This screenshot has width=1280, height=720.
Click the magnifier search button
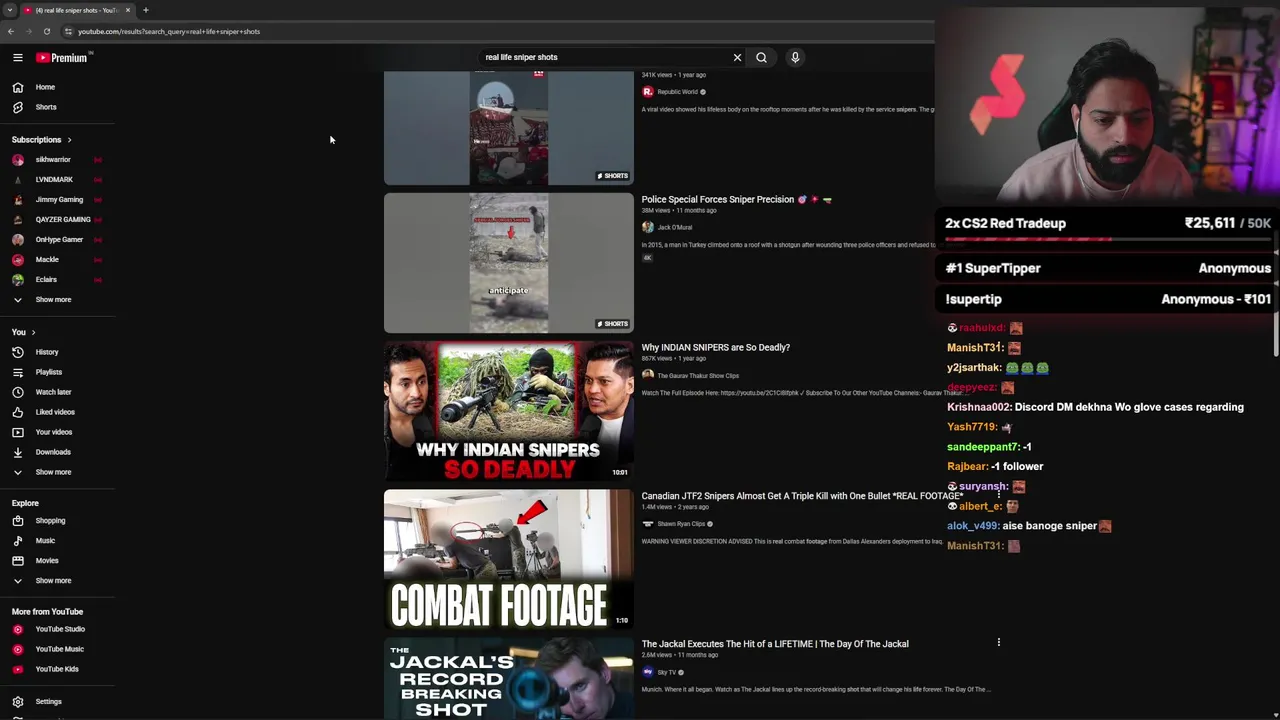coord(761,57)
